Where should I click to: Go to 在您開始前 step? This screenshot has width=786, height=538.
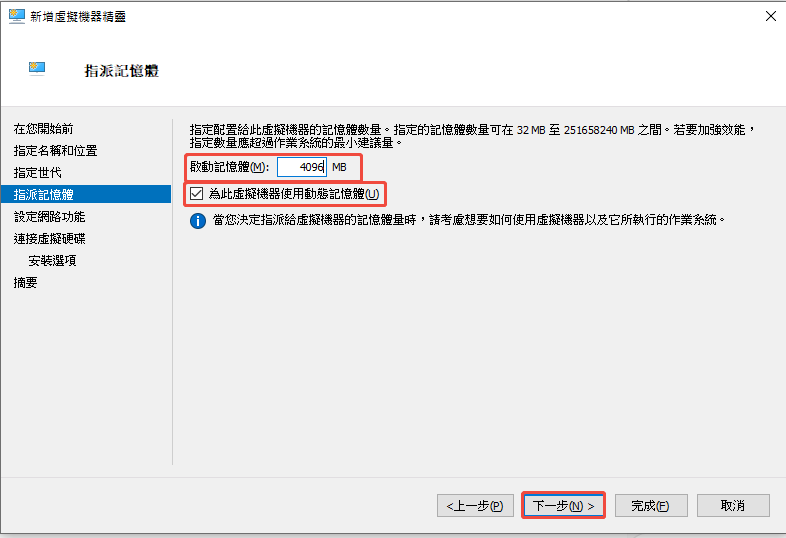[x=44, y=129]
